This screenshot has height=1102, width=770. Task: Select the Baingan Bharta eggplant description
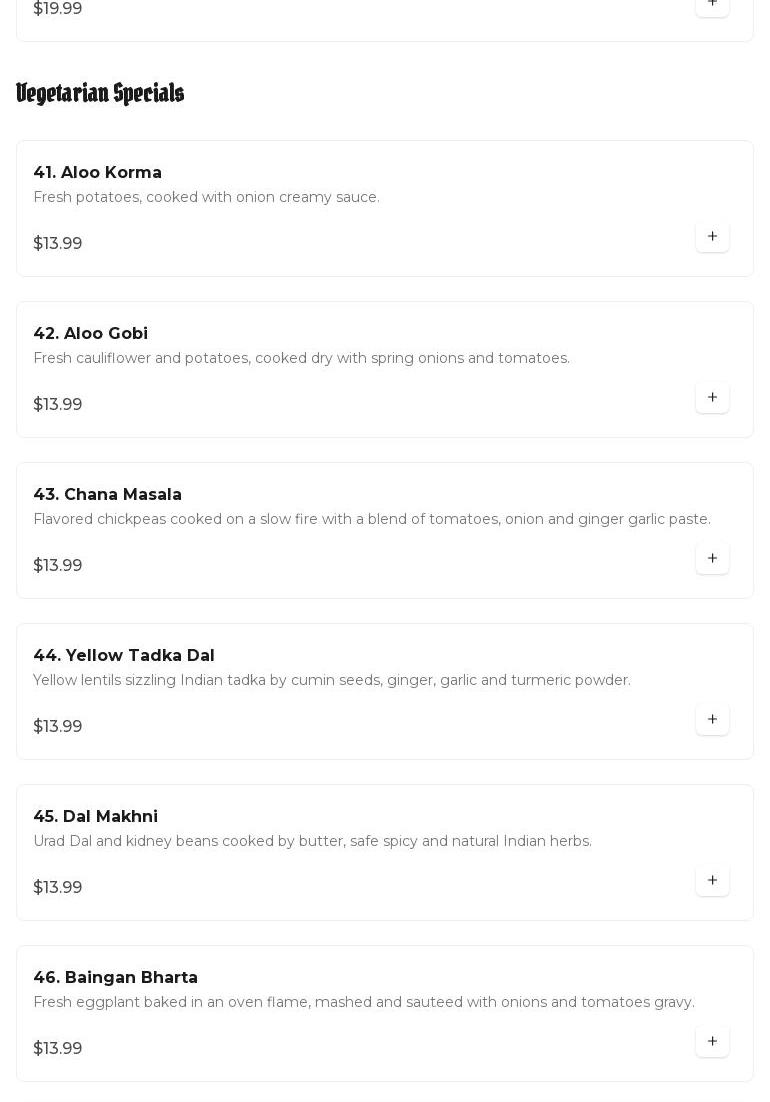(364, 1003)
